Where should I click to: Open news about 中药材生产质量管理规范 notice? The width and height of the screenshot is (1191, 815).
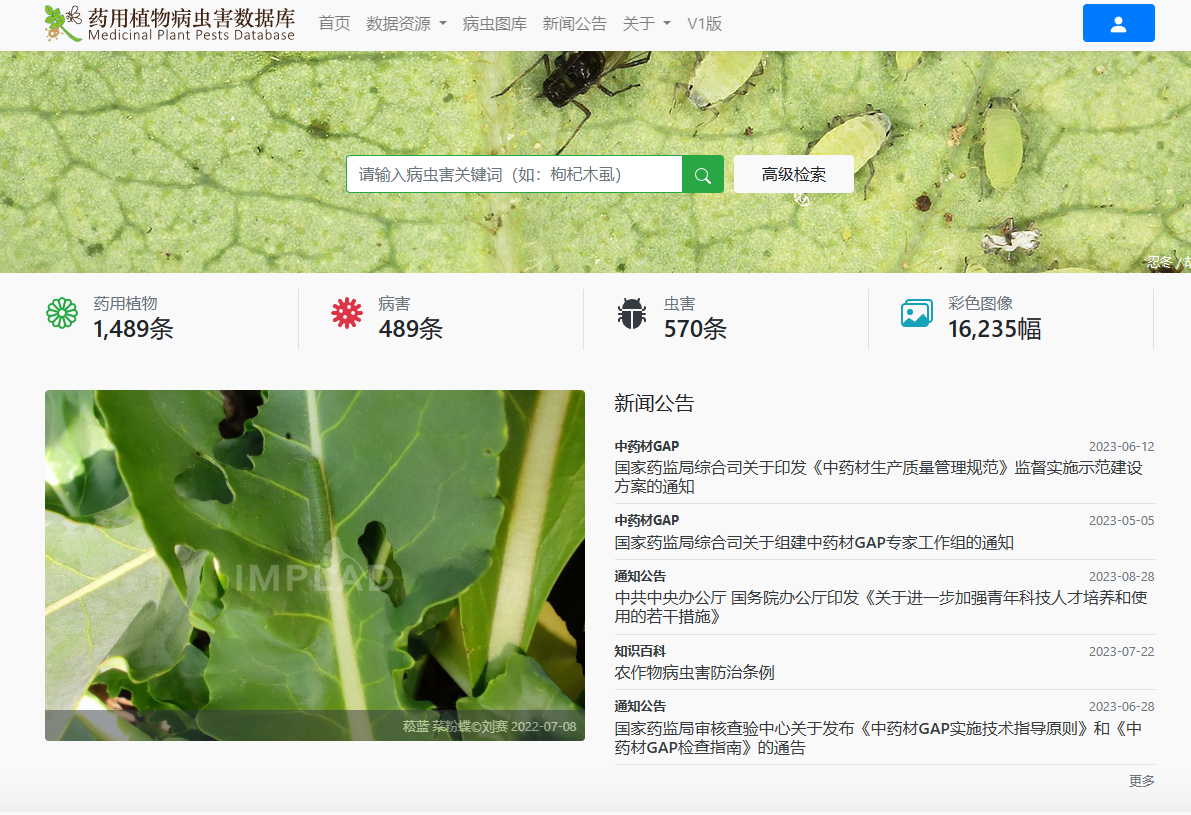point(878,477)
